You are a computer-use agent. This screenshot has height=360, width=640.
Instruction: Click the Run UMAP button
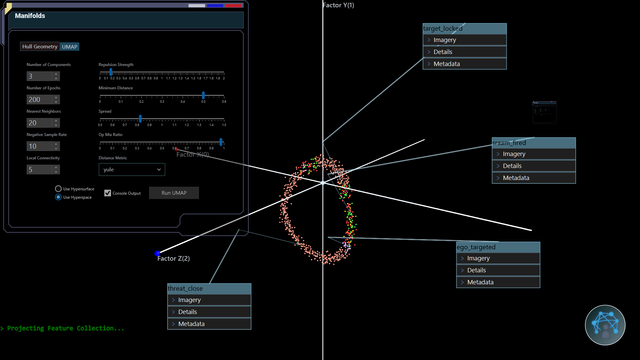(x=174, y=193)
